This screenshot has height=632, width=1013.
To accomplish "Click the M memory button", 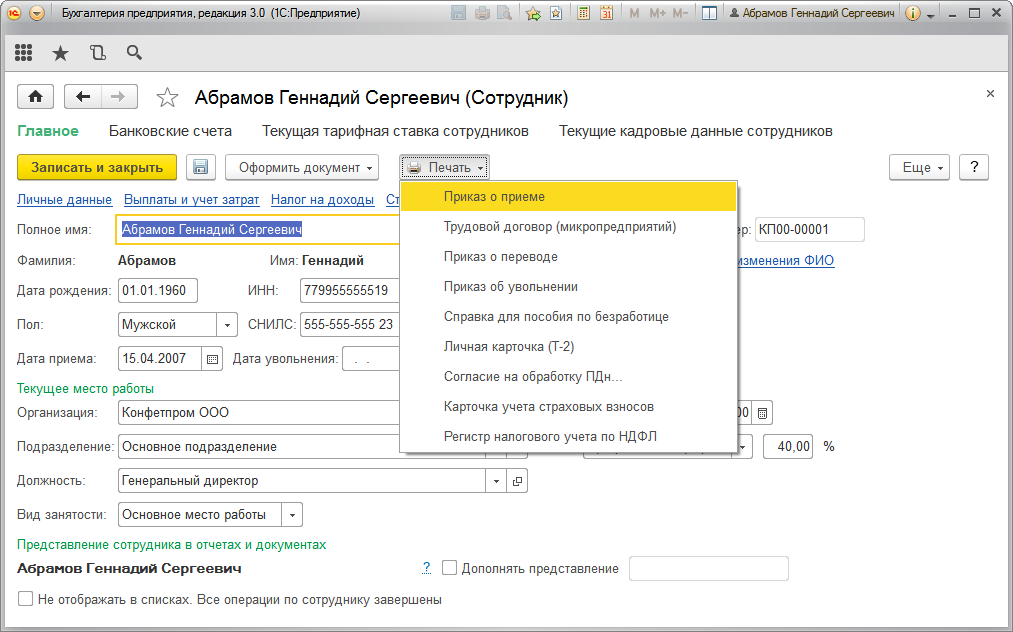I will [634, 13].
